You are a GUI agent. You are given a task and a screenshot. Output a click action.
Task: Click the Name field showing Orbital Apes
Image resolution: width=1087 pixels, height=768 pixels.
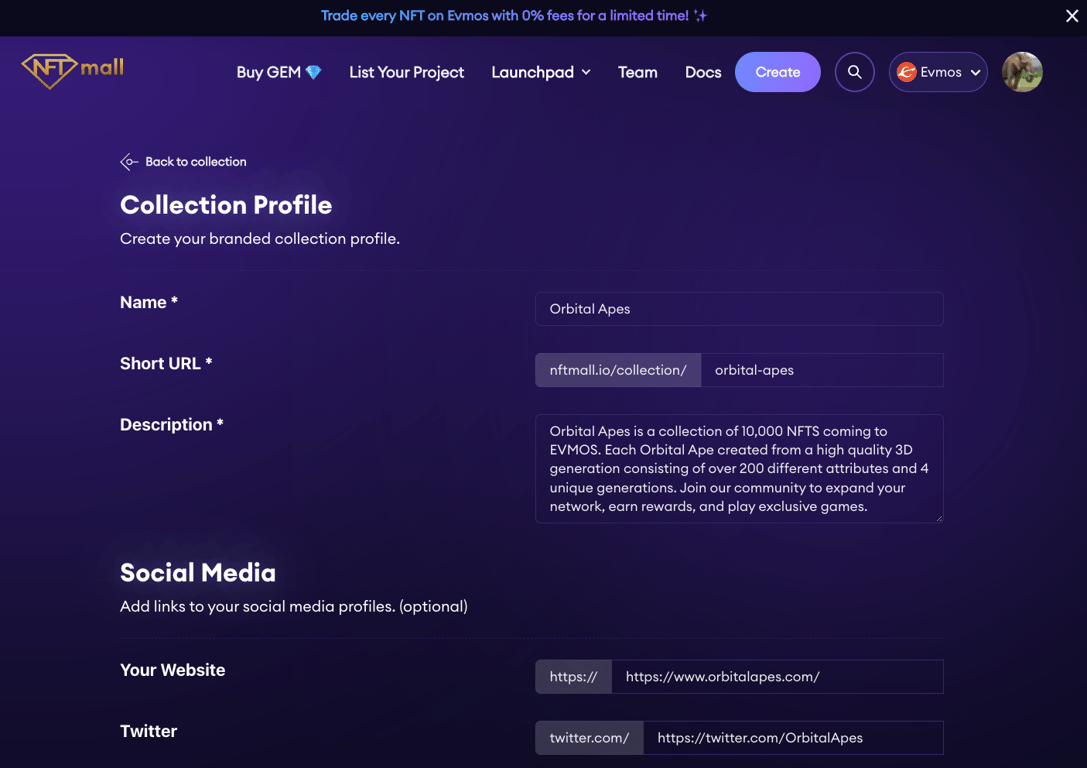coord(739,309)
